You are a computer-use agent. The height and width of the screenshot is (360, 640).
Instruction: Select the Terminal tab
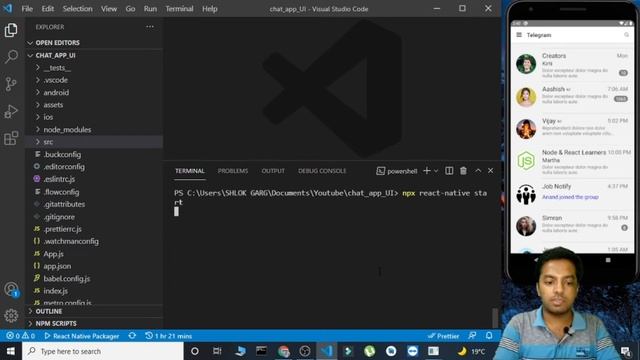coord(190,171)
